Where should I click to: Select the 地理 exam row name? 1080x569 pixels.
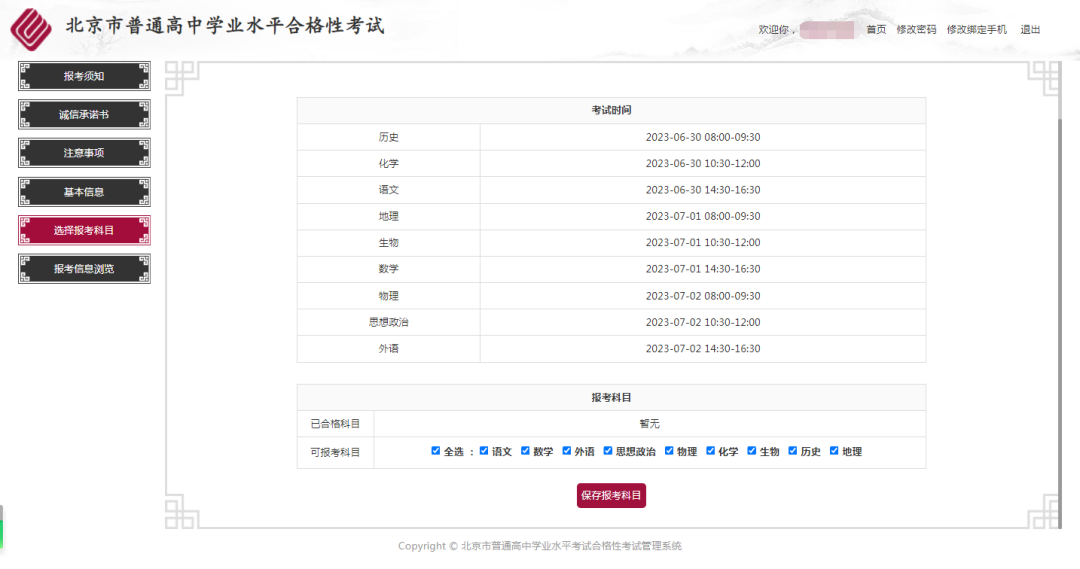[x=388, y=216]
